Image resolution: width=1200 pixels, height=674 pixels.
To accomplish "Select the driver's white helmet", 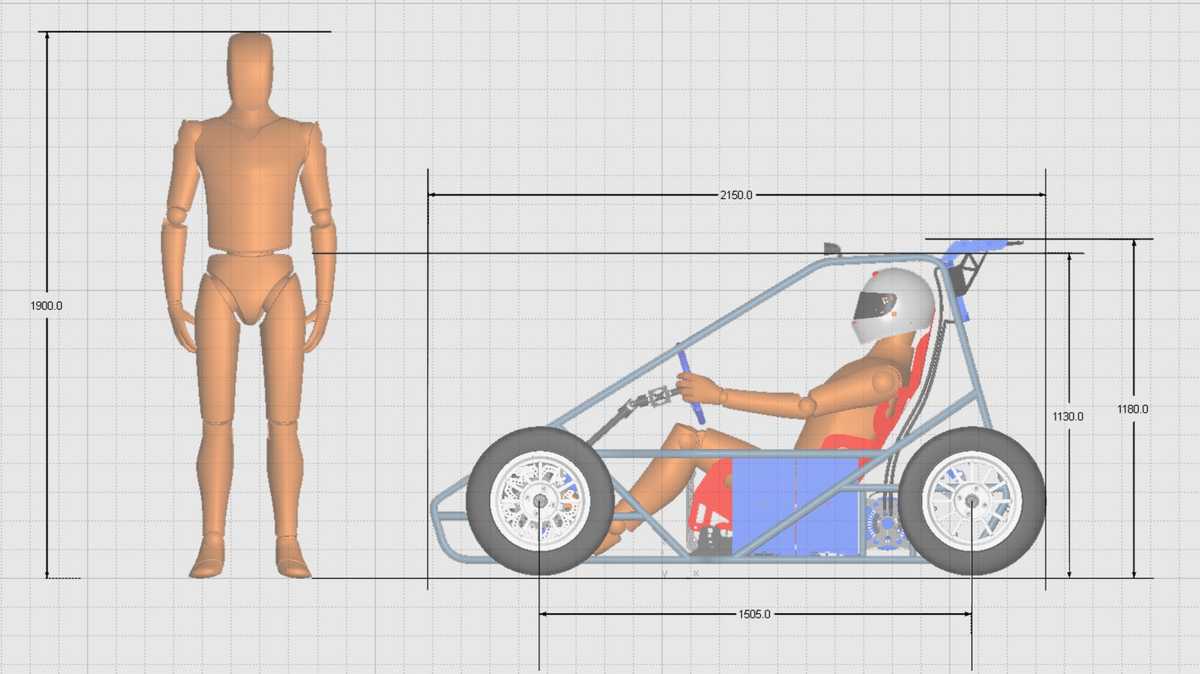I will [885, 303].
